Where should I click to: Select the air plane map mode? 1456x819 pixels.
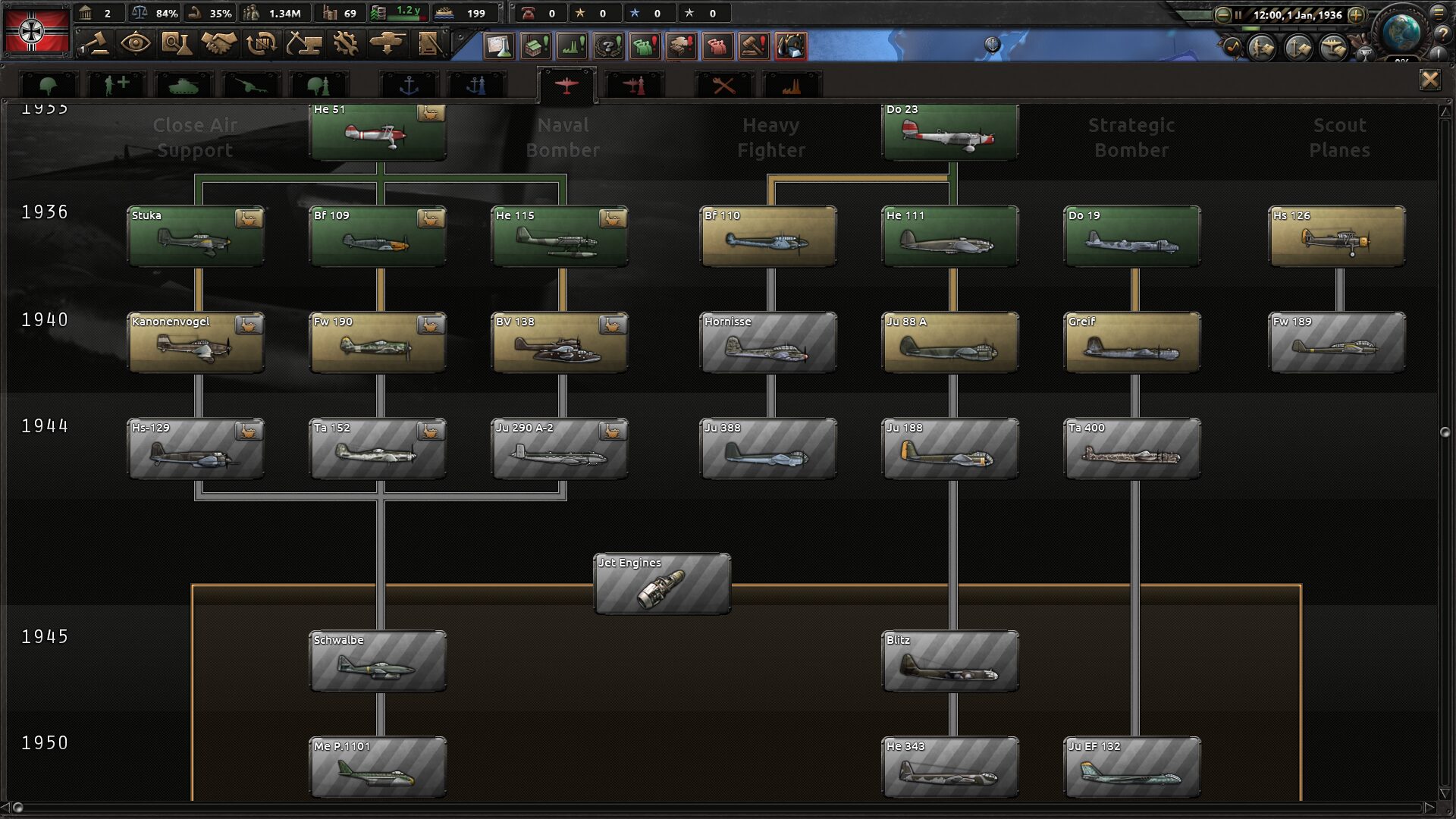(x=1334, y=48)
